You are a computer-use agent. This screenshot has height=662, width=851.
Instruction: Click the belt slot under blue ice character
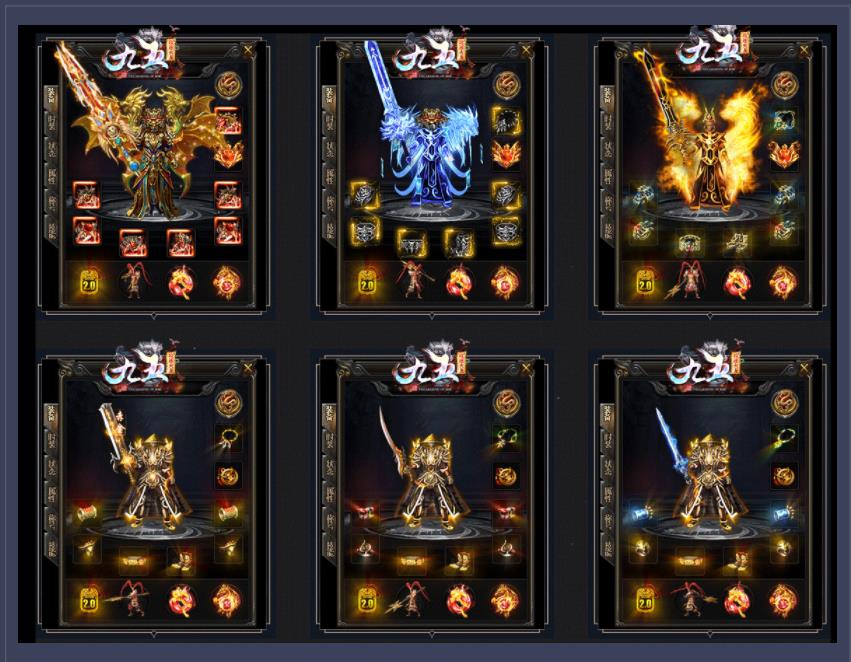[x=411, y=242]
